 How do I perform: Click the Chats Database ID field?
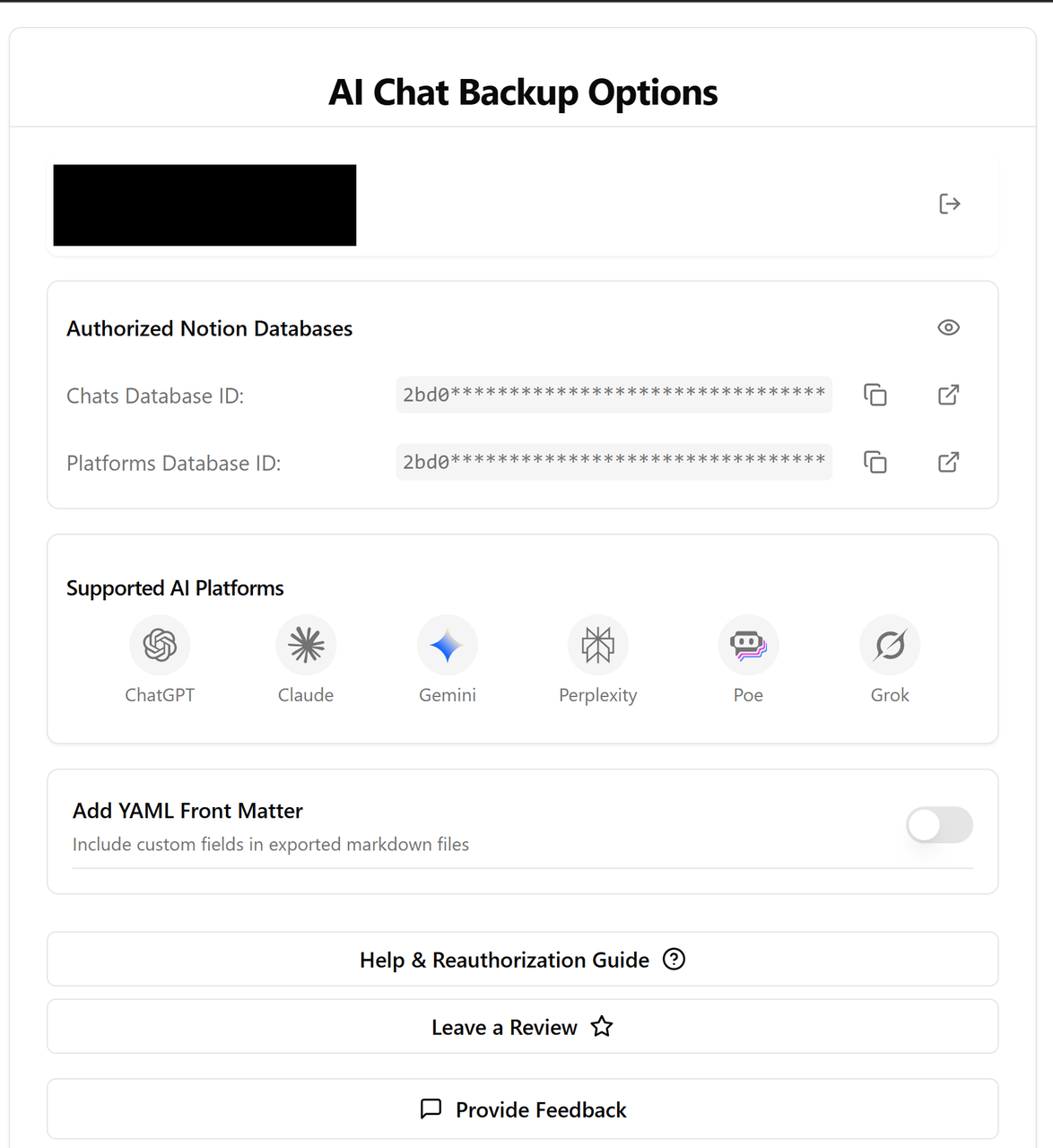pyautogui.click(x=614, y=395)
